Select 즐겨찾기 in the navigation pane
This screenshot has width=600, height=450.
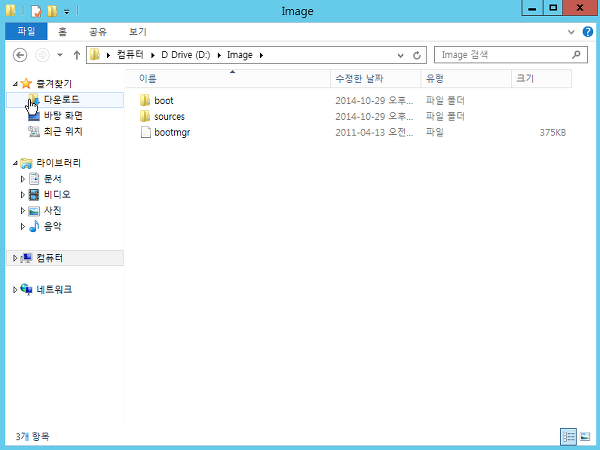point(54,83)
